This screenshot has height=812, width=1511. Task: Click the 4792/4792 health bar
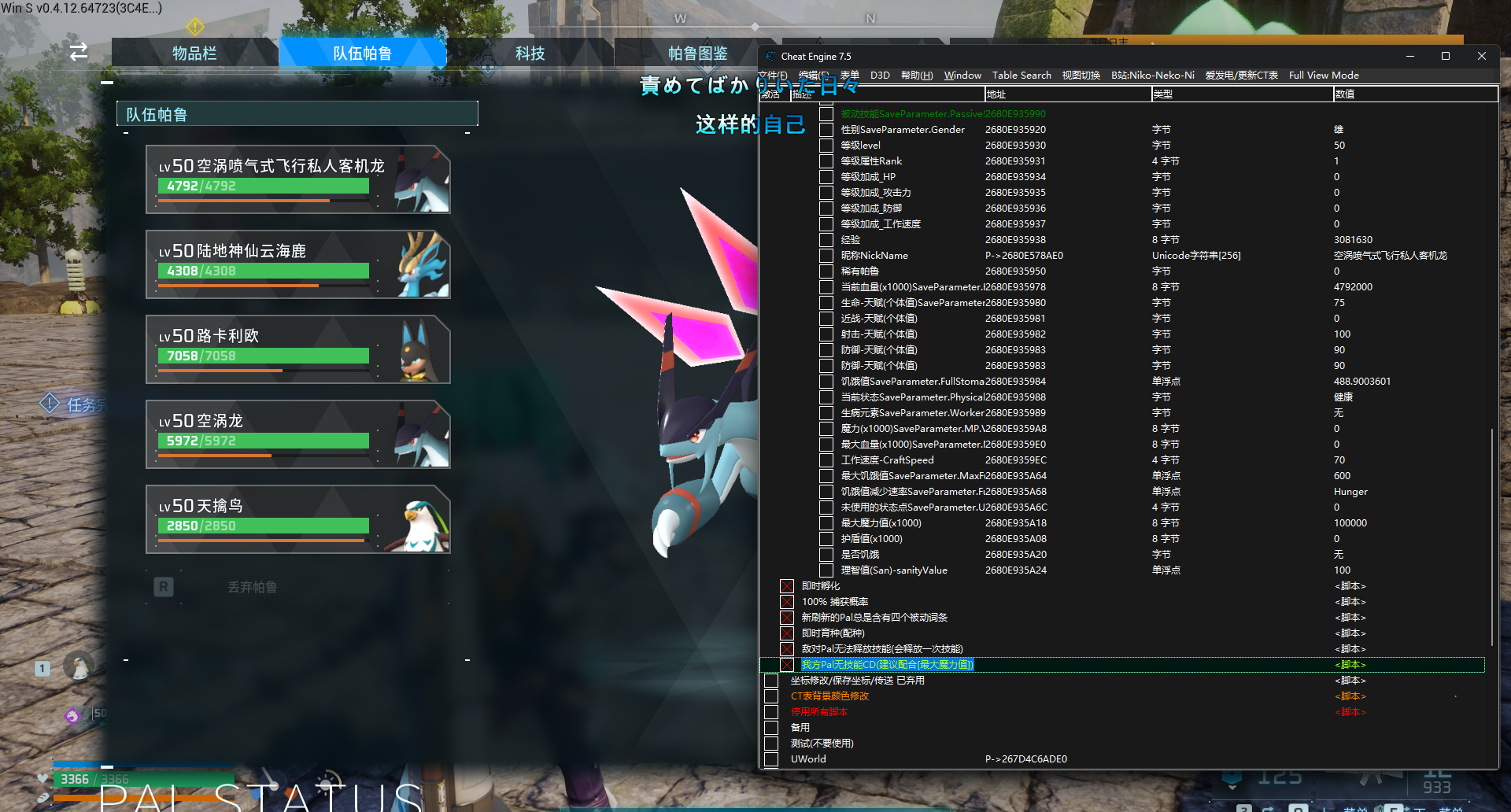(x=264, y=186)
